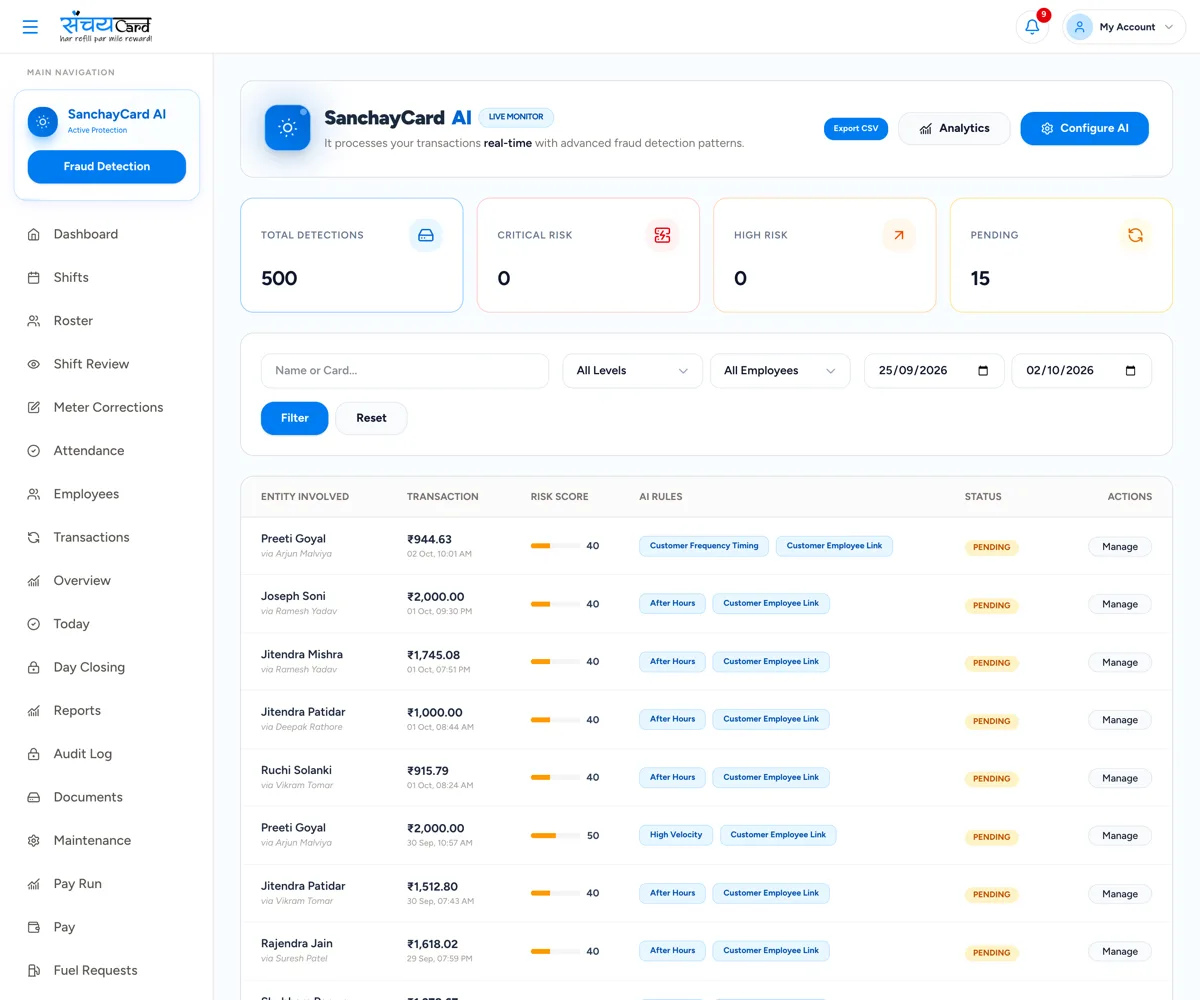Click the Maintenance gear icon
Image resolution: width=1200 pixels, height=1000 pixels.
(33, 841)
